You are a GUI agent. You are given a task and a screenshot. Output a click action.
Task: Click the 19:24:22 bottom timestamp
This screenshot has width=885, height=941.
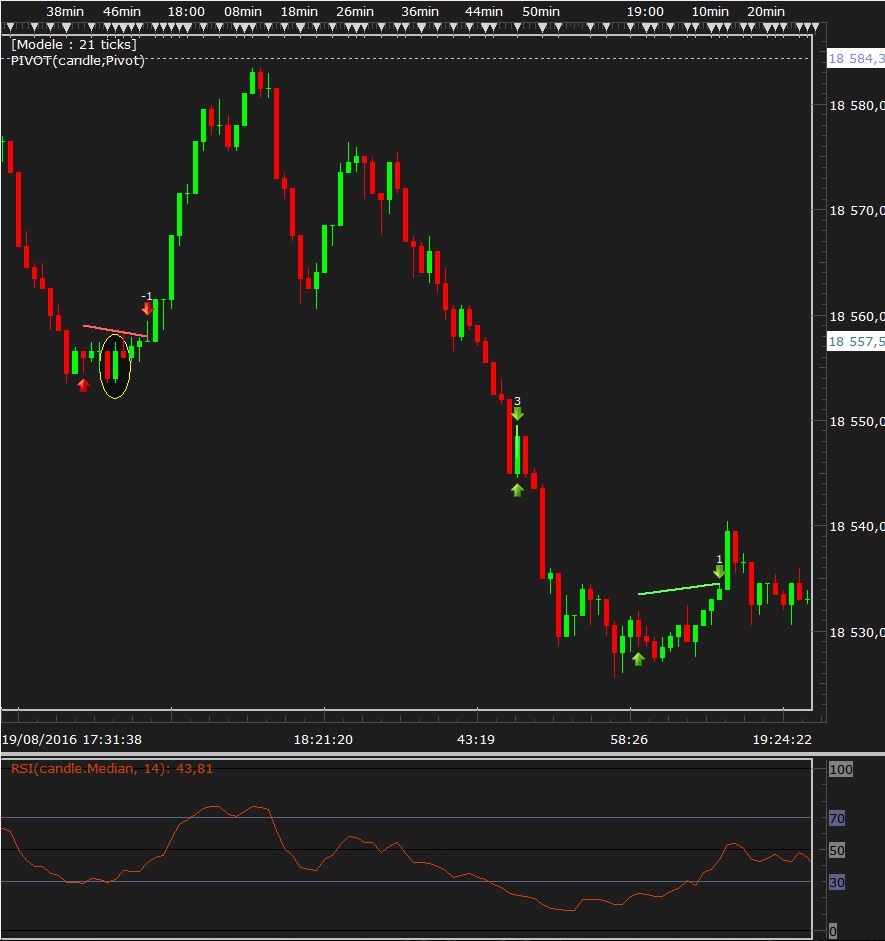pos(782,739)
